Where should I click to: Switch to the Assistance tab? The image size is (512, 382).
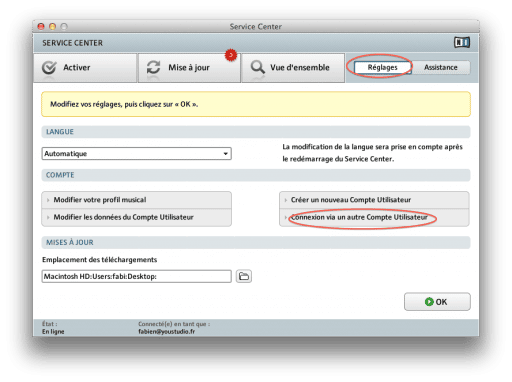tap(441, 67)
